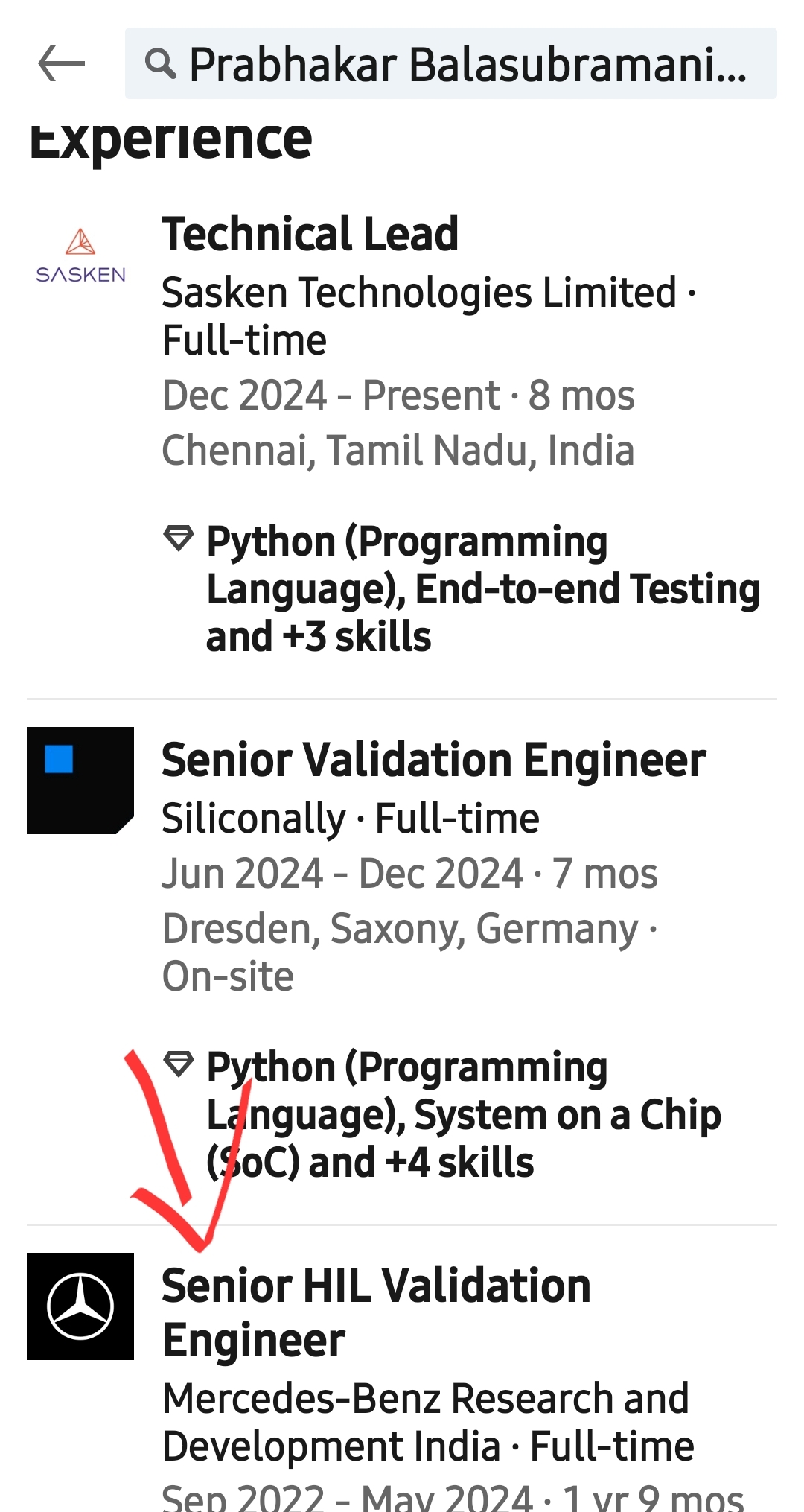The width and height of the screenshot is (804, 1512).
Task: Open the Technical Lead position title
Action: (310, 234)
